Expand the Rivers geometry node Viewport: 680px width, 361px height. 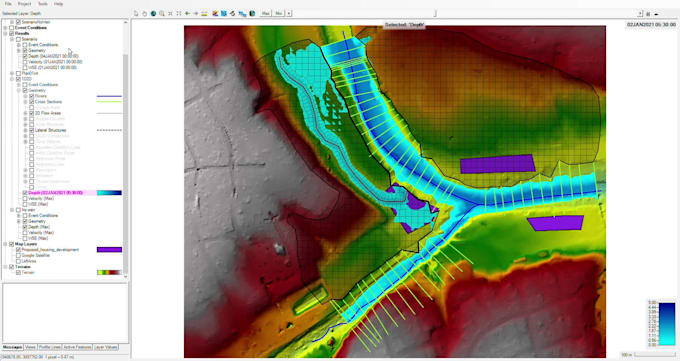coord(26,96)
